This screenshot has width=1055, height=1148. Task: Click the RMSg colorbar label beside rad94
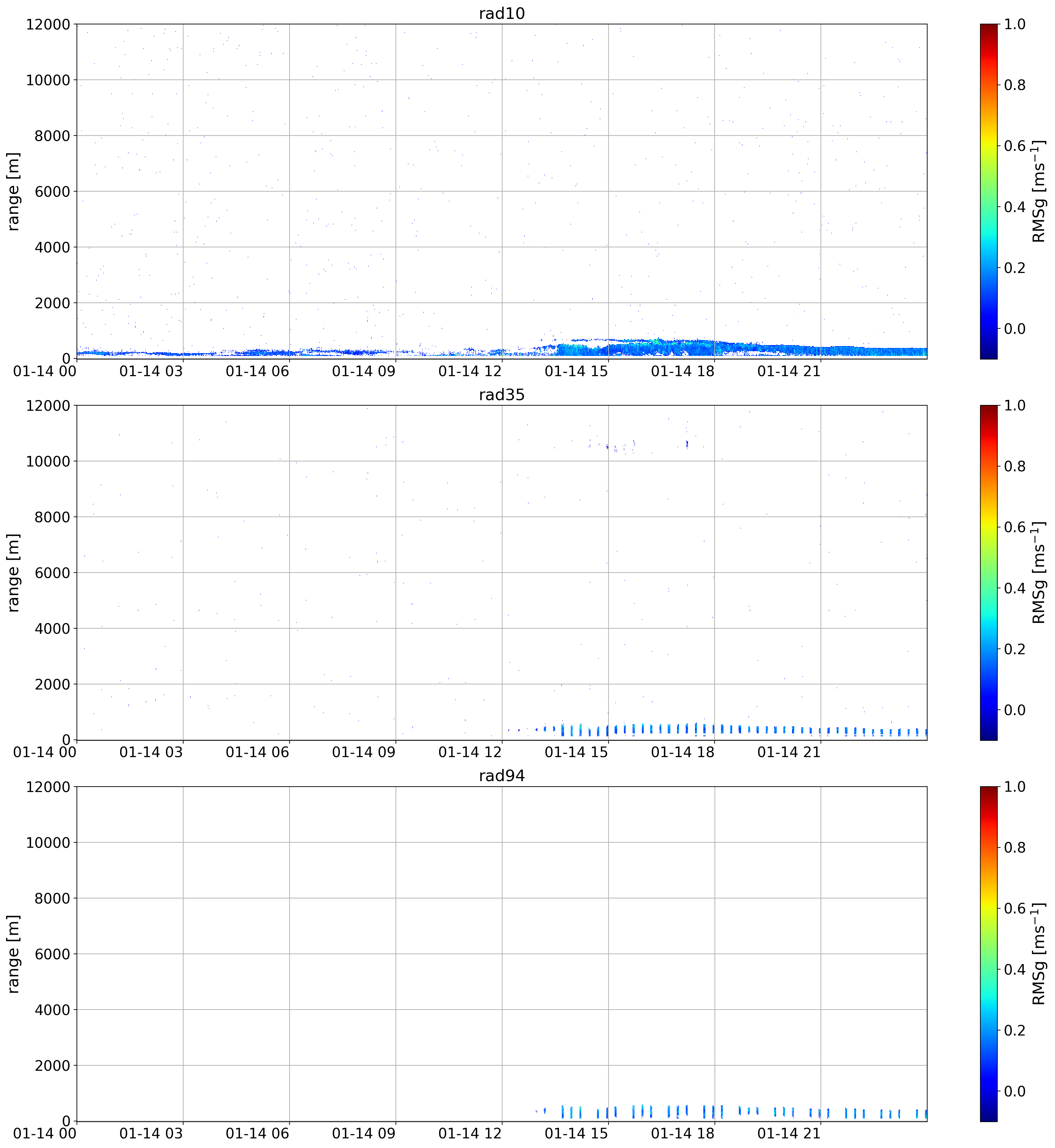pyautogui.click(x=1039, y=953)
